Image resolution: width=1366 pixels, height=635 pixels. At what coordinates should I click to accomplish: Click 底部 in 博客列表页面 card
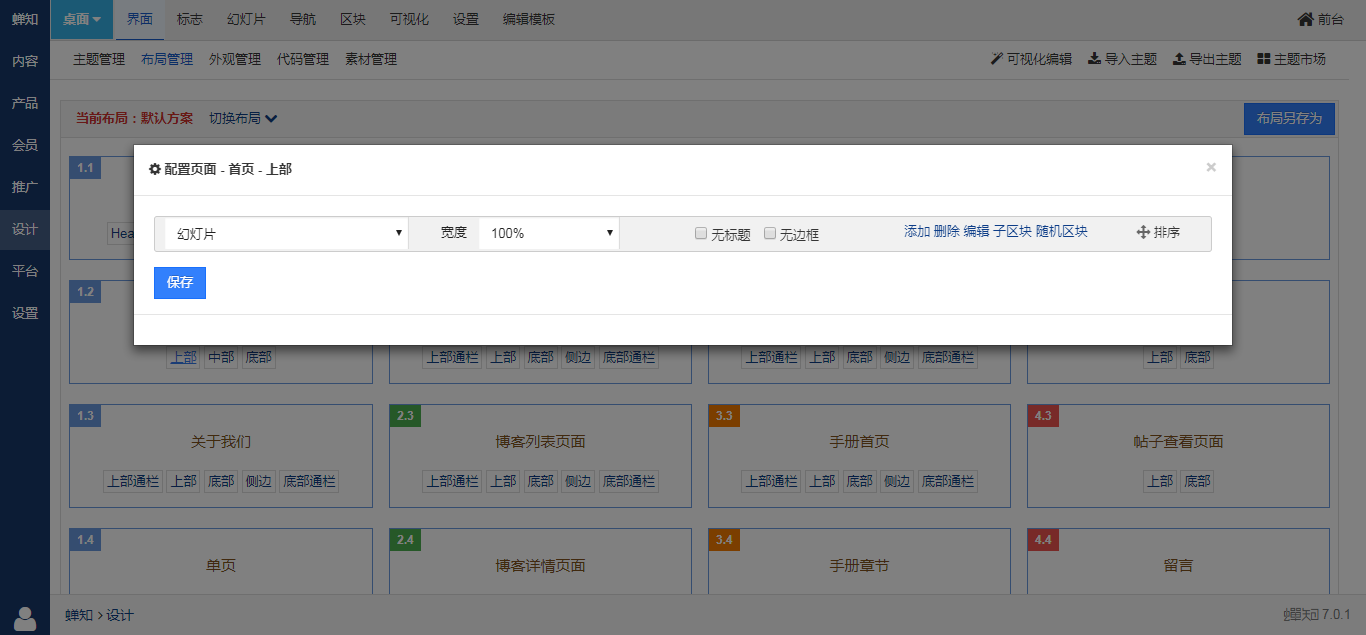coord(540,481)
